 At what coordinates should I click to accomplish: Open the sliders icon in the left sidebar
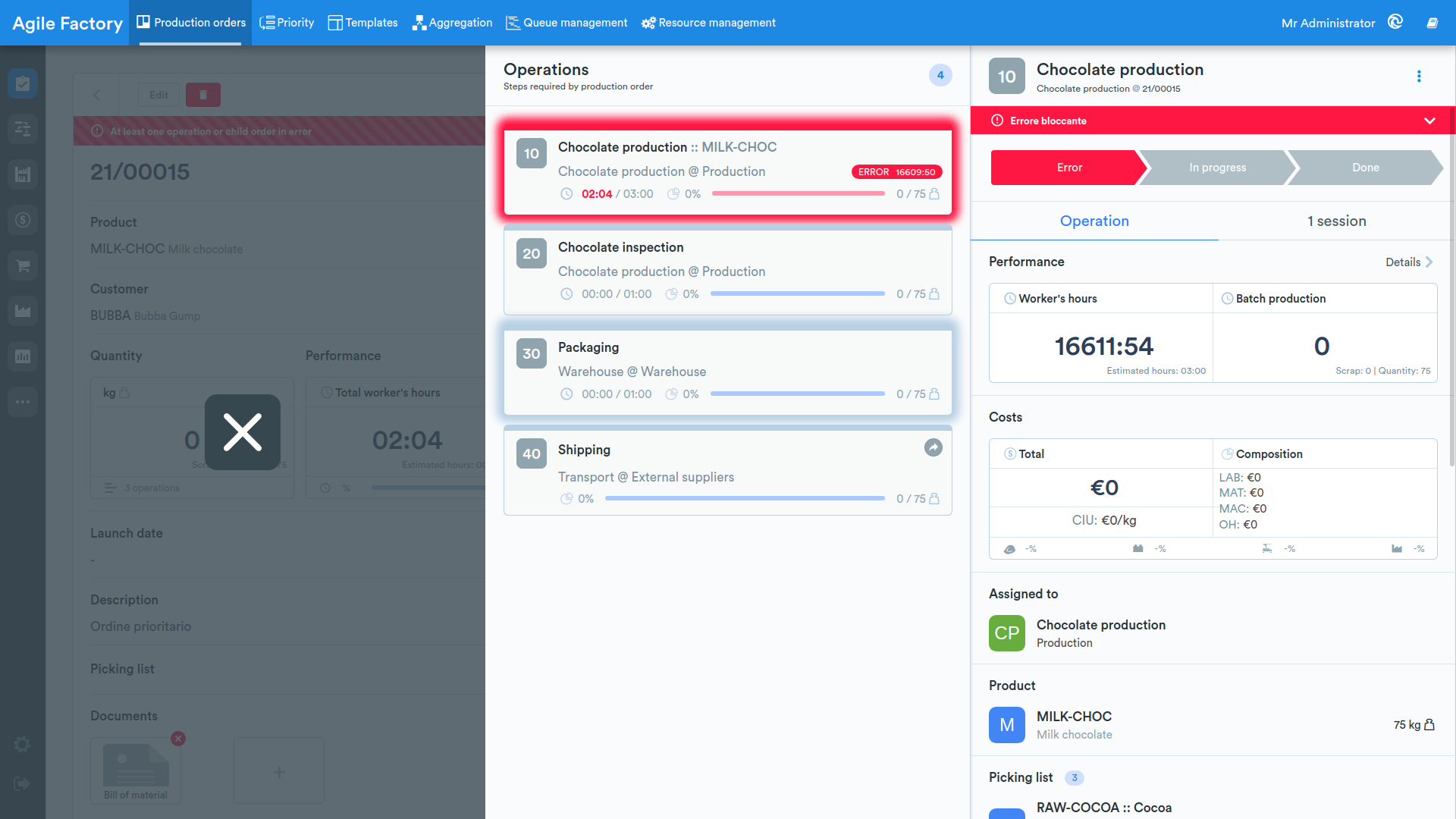pyautogui.click(x=23, y=129)
